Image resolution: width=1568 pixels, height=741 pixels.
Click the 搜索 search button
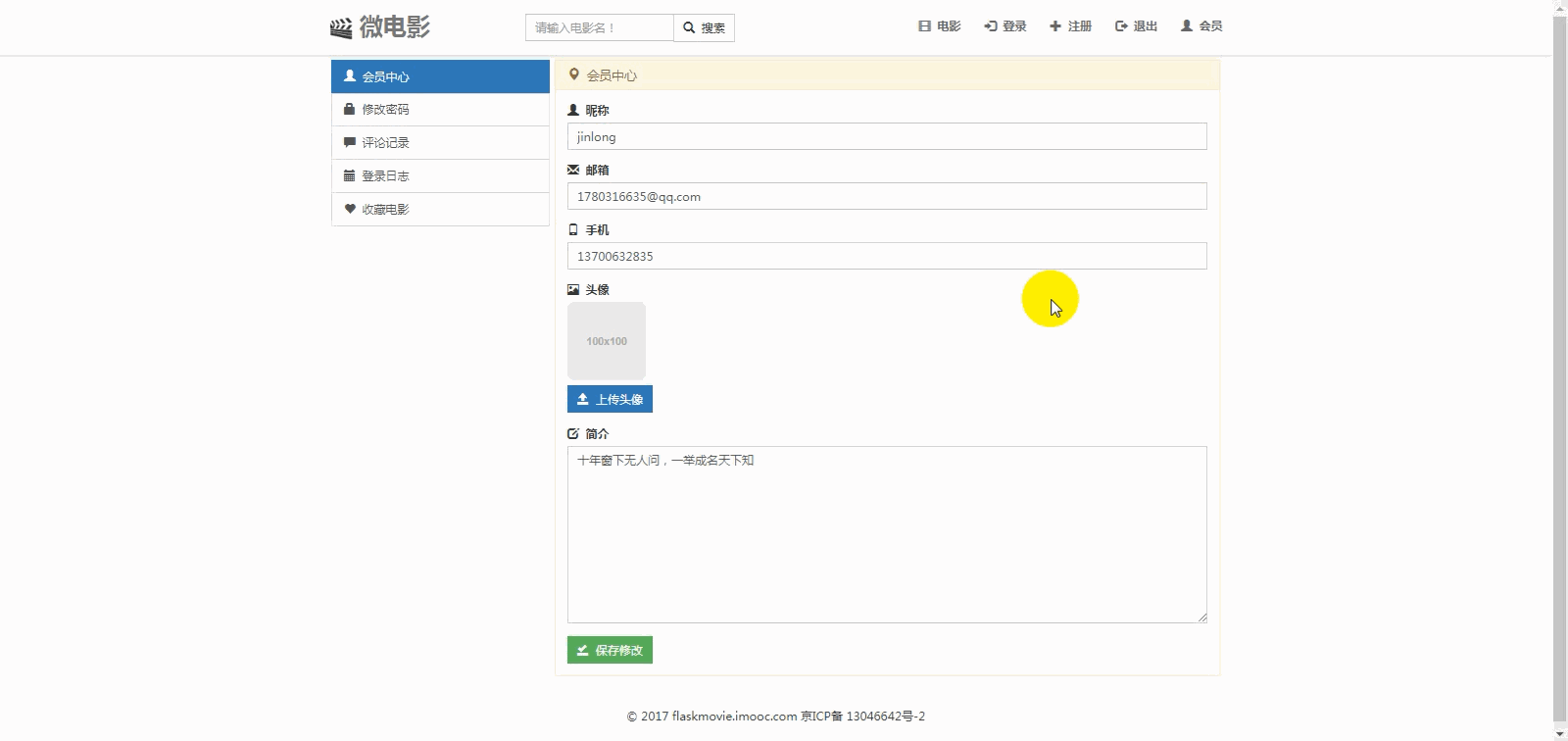(704, 27)
